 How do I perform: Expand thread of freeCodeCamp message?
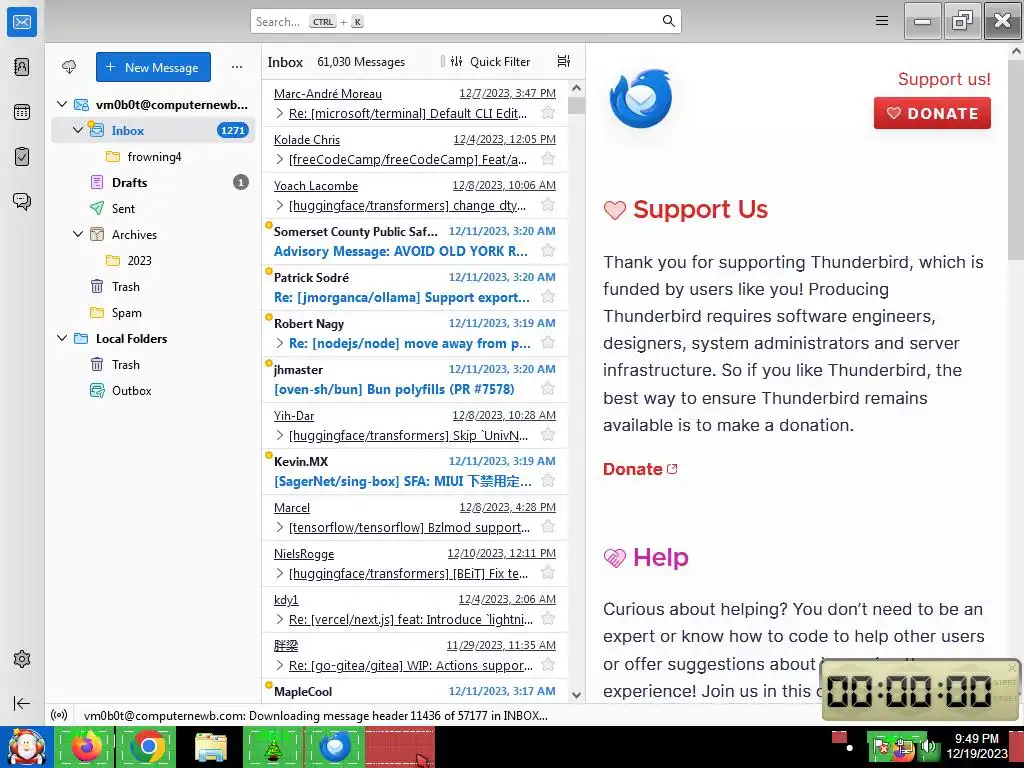coord(280,159)
